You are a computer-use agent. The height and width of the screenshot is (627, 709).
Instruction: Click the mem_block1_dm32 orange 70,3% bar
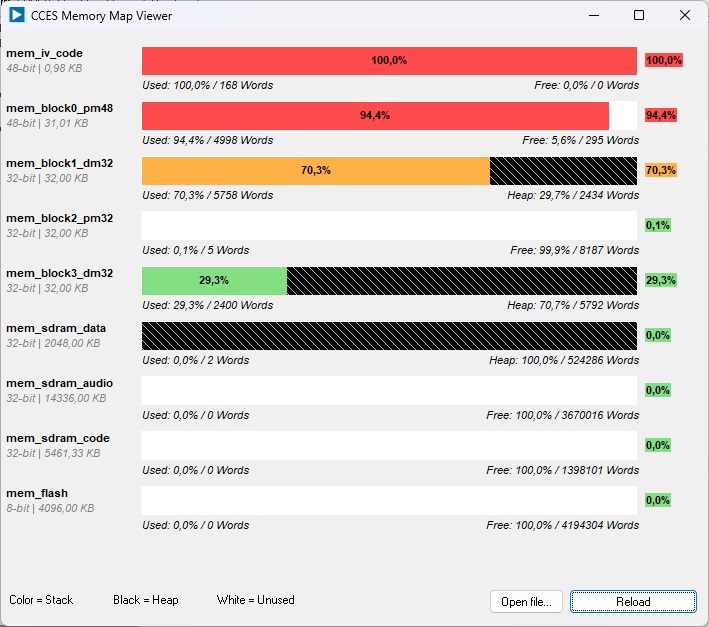tap(316, 171)
